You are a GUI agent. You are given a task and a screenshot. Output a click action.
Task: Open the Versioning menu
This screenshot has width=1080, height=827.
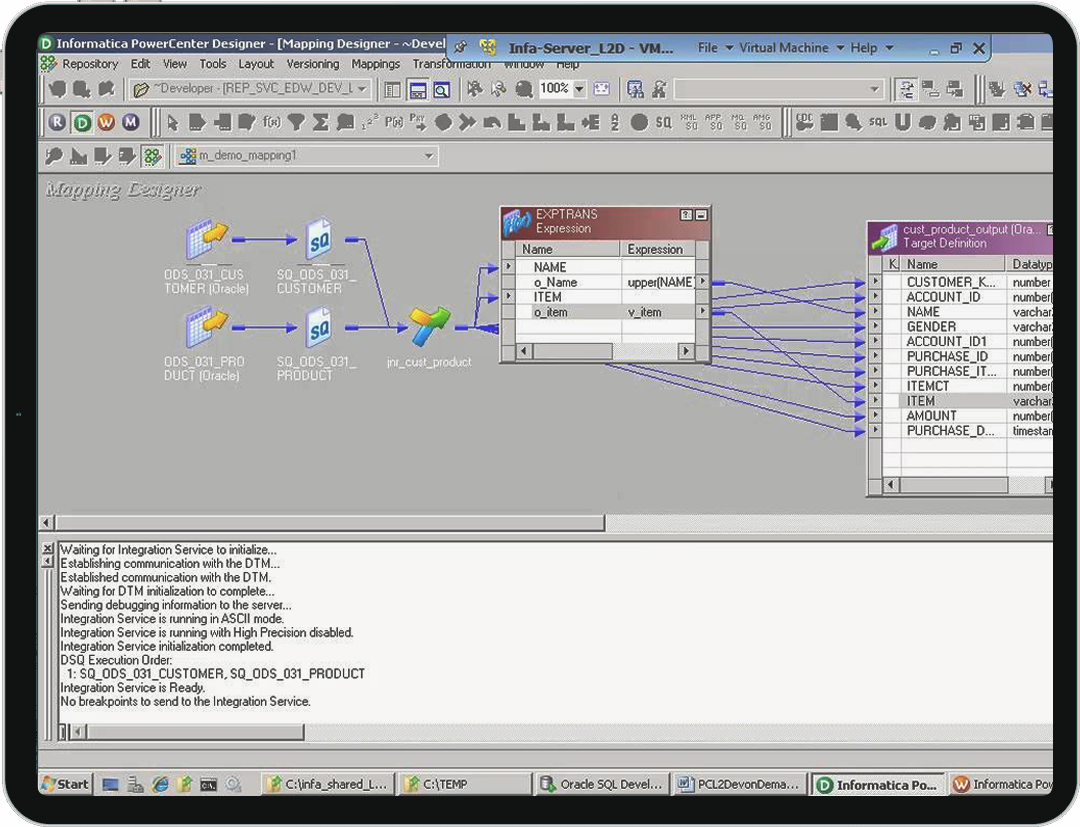(x=313, y=64)
